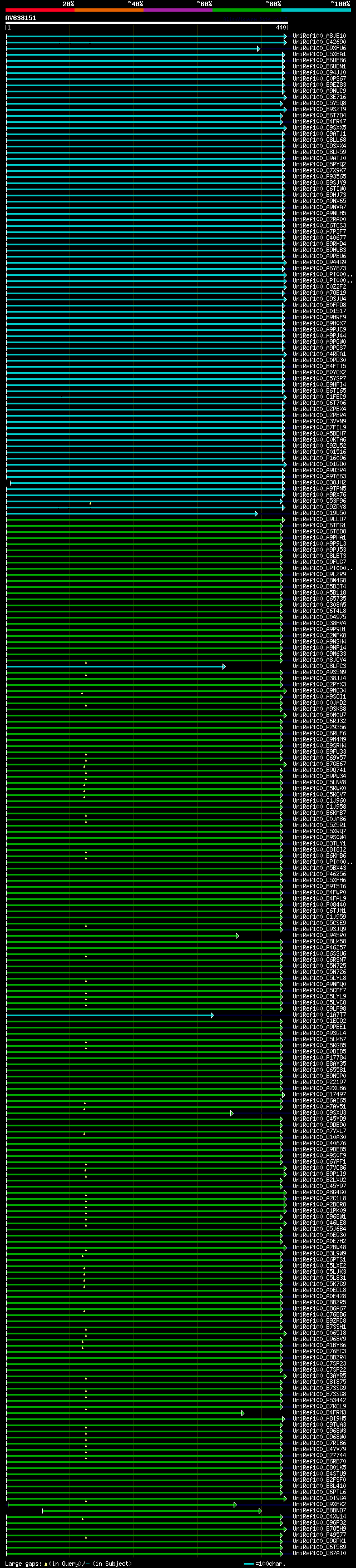Select hit label UniRef100_C5LNV8
Screen dimensions: 356x1568
pyautogui.click(x=319, y=783)
